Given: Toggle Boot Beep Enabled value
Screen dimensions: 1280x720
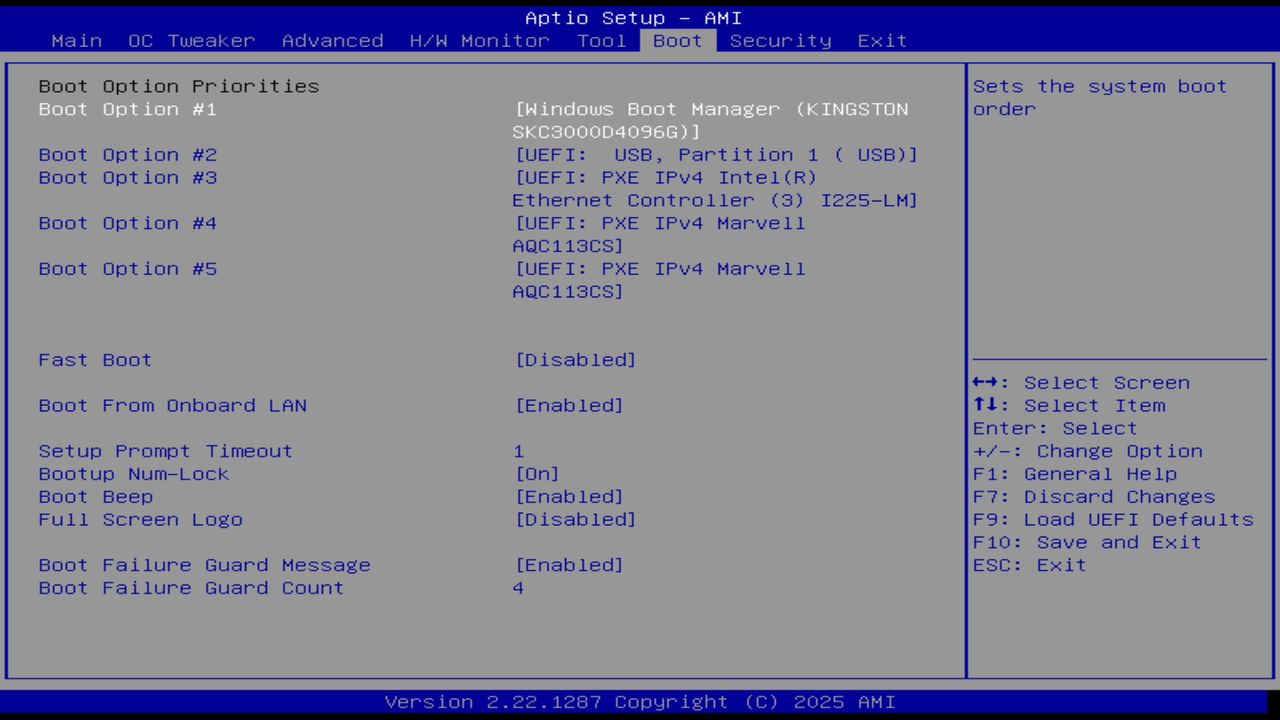Looking at the screenshot, I should [569, 497].
